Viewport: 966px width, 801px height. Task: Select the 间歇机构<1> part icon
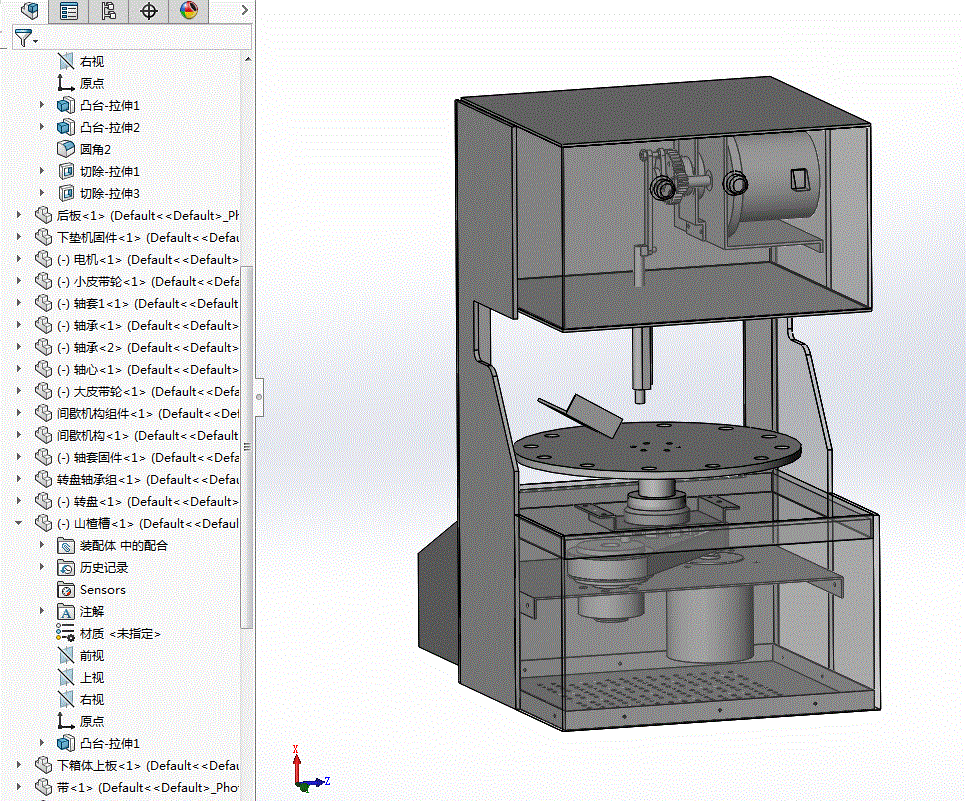[43, 435]
